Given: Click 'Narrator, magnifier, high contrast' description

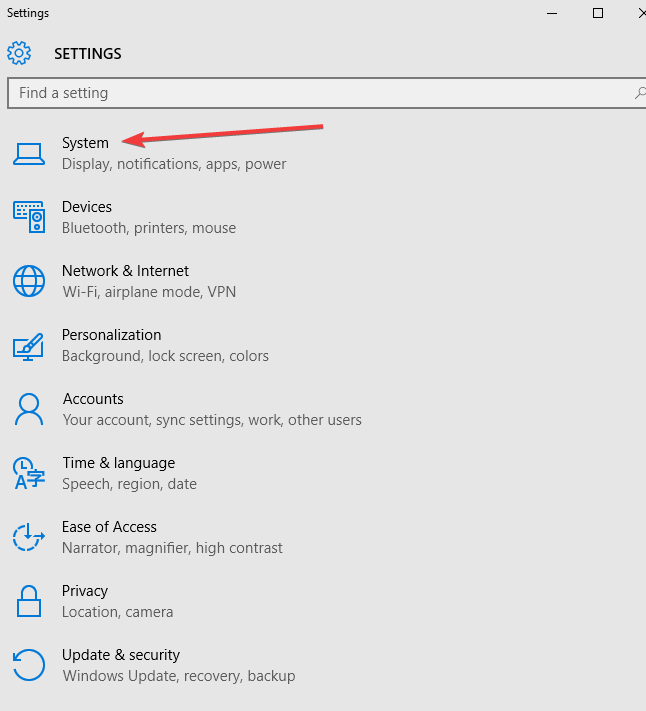Looking at the screenshot, I should (172, 548).
